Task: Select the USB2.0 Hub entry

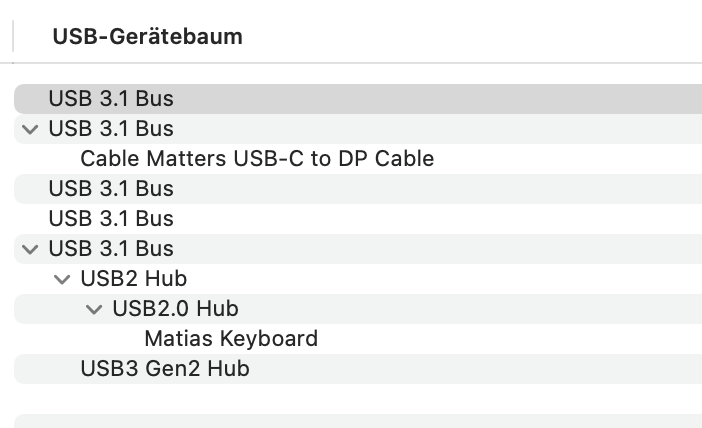Action: 175,309
